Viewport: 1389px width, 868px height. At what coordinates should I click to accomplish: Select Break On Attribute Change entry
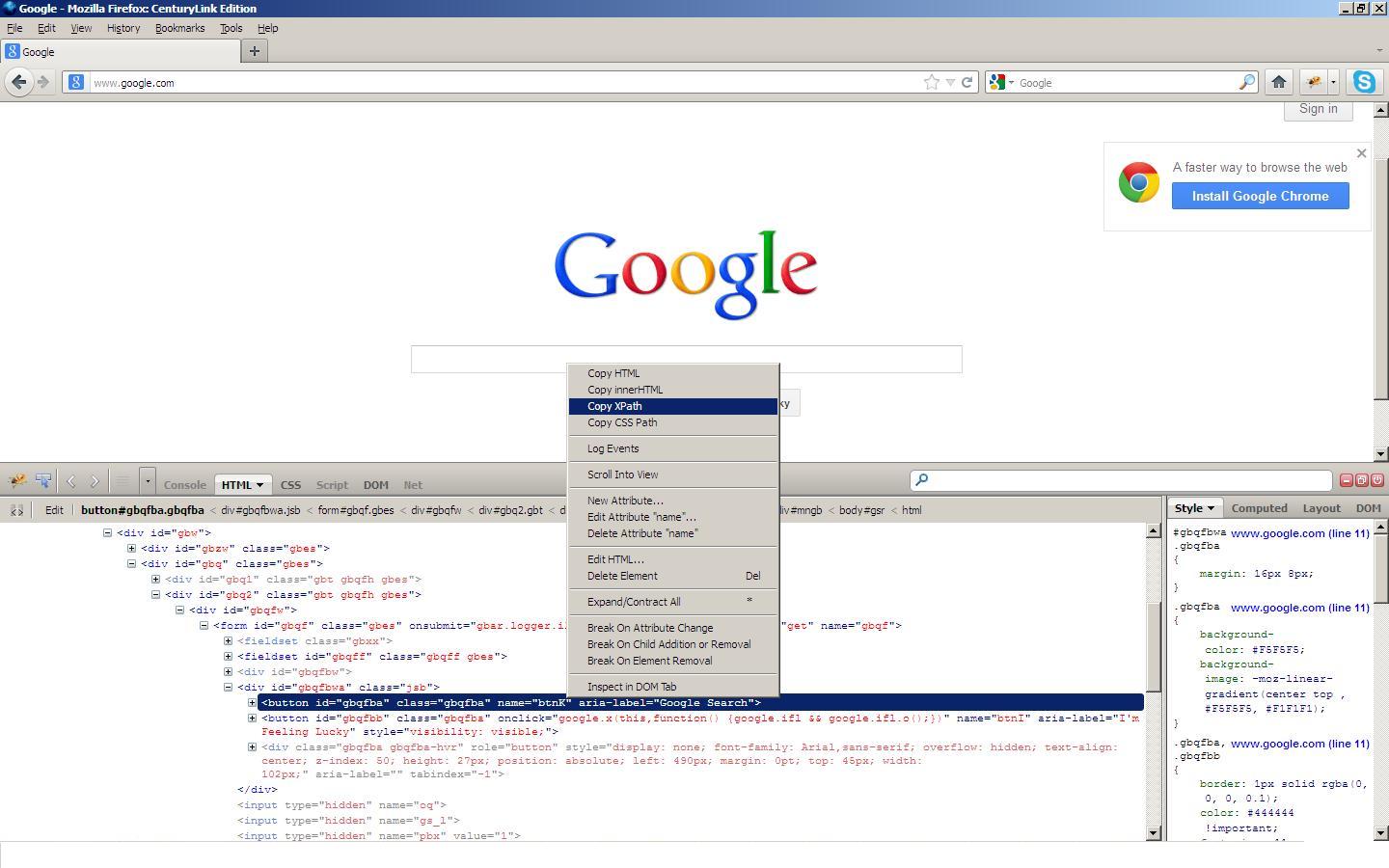click(x=672, y=628)
